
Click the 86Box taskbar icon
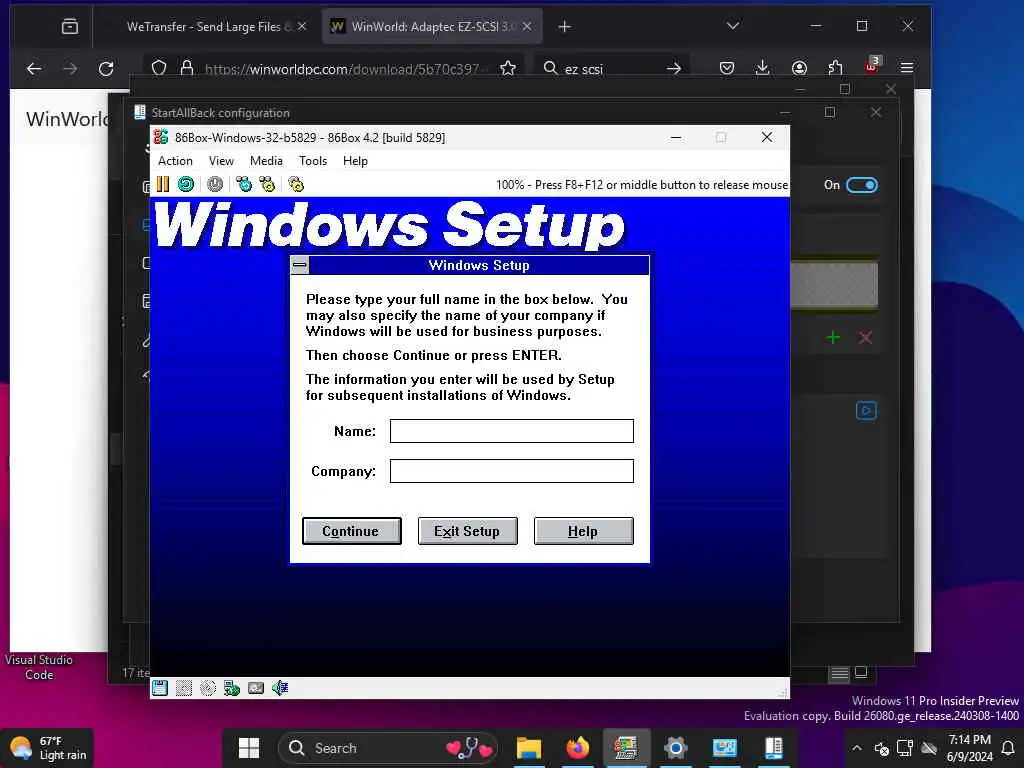point(626,748)
